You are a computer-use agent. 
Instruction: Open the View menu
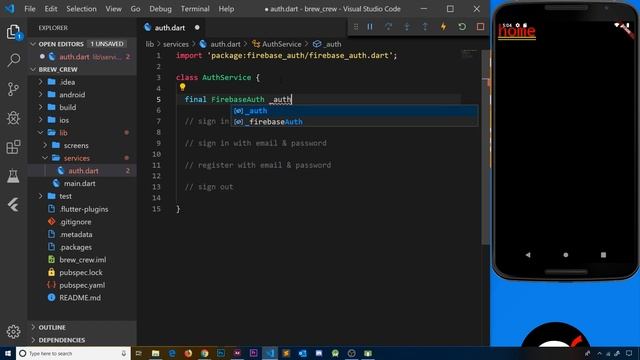113,9
